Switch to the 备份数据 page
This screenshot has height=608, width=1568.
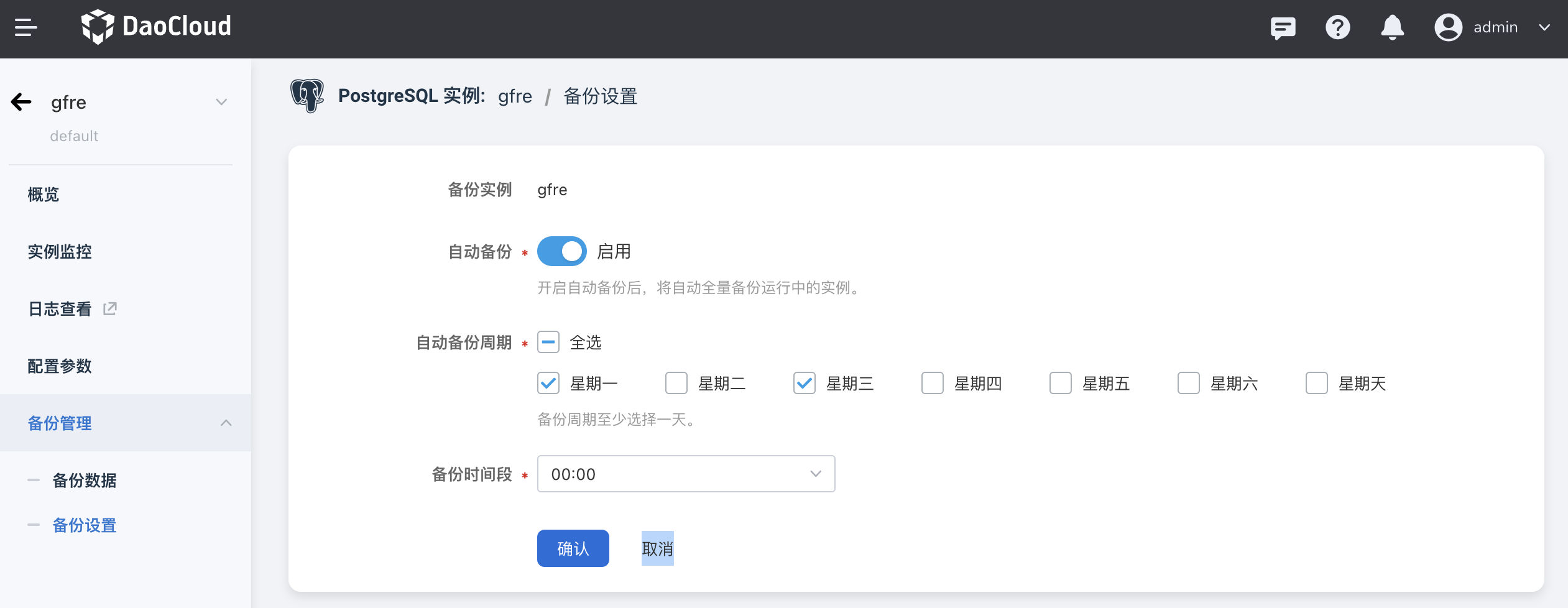[x=85, y=480]
